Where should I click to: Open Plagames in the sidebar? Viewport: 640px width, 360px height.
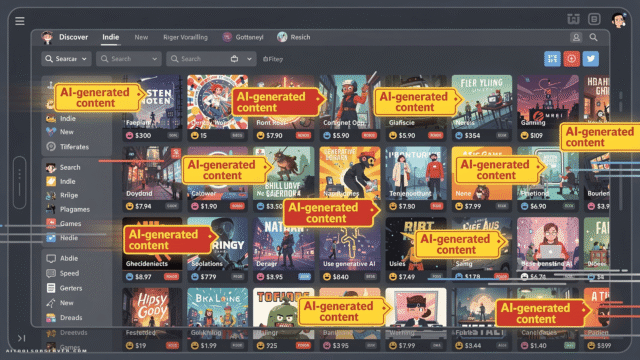(68, 209)
